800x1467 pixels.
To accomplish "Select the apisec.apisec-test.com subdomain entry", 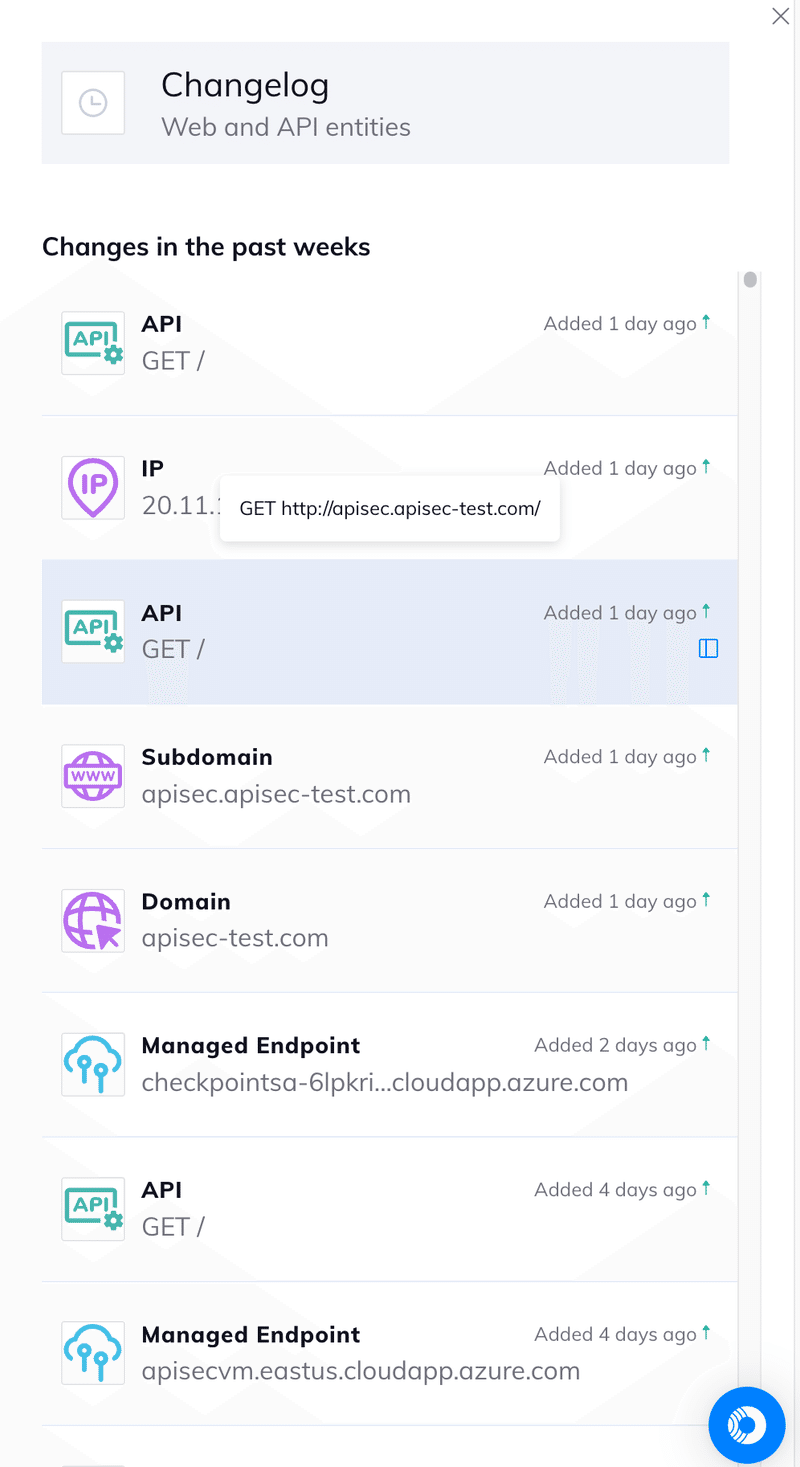I will [x=390, y=777].
